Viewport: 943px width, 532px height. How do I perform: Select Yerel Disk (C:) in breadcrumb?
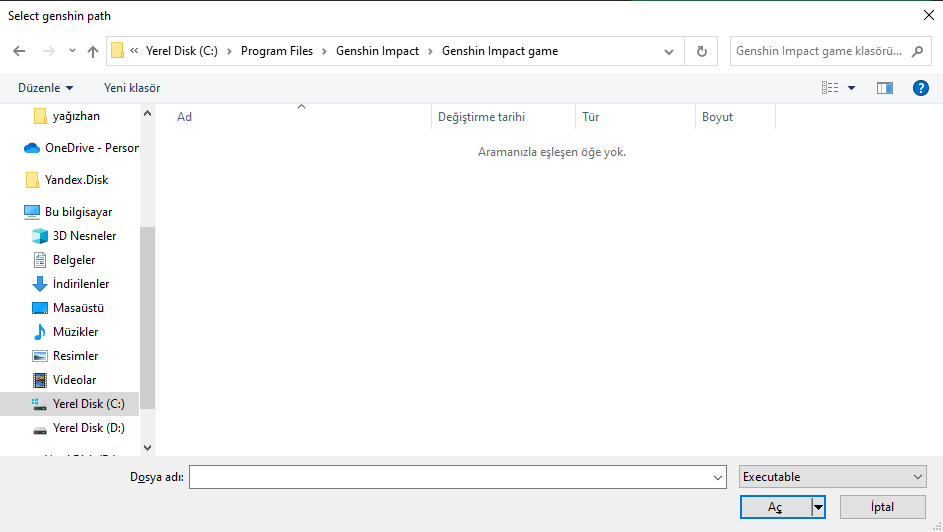(182, 51)
